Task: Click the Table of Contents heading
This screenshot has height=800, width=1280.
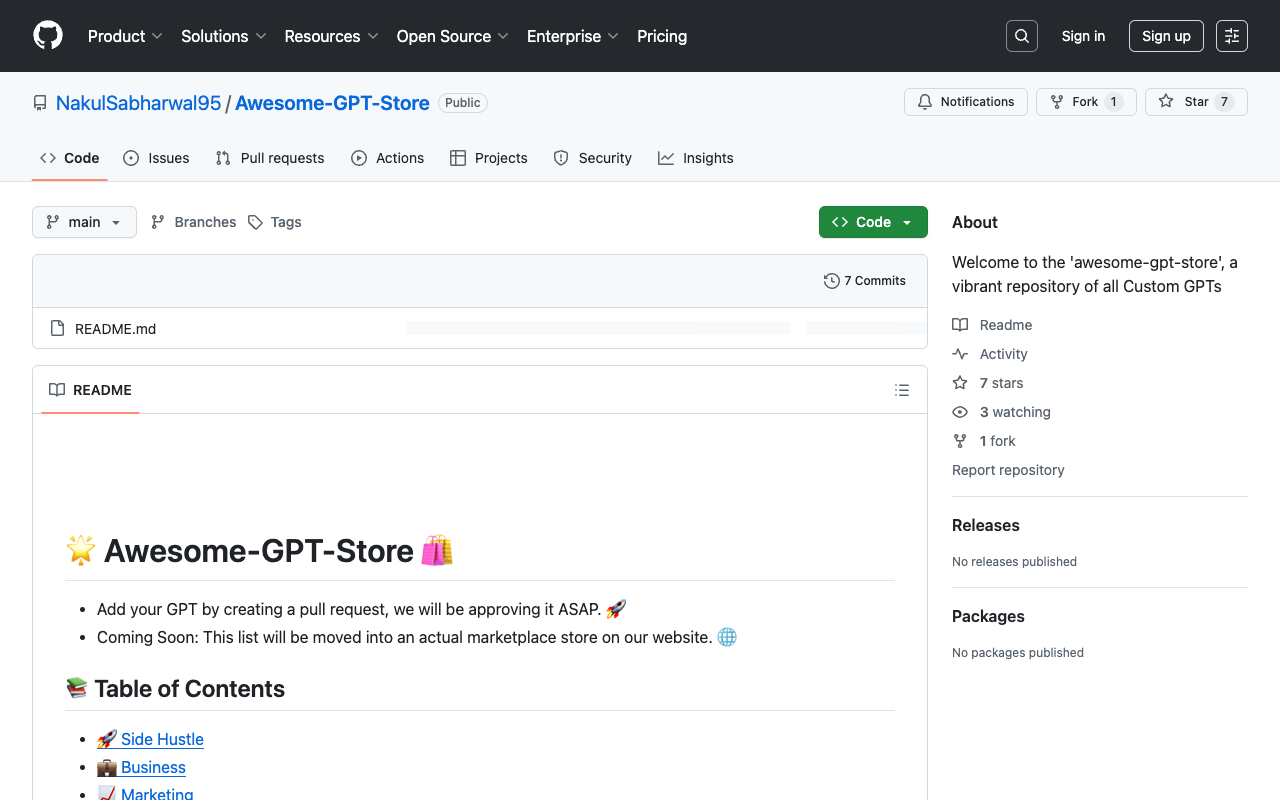Action: pos(175,689)
